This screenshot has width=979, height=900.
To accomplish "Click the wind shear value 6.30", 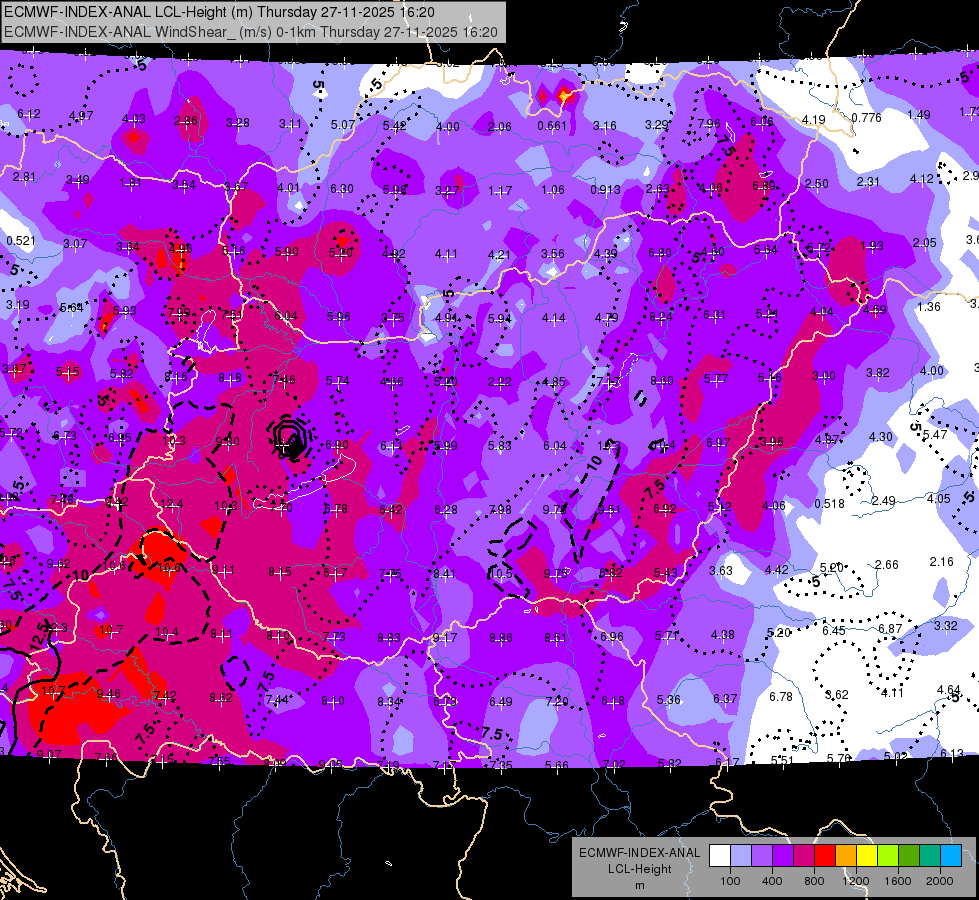I will pos(342,189).
